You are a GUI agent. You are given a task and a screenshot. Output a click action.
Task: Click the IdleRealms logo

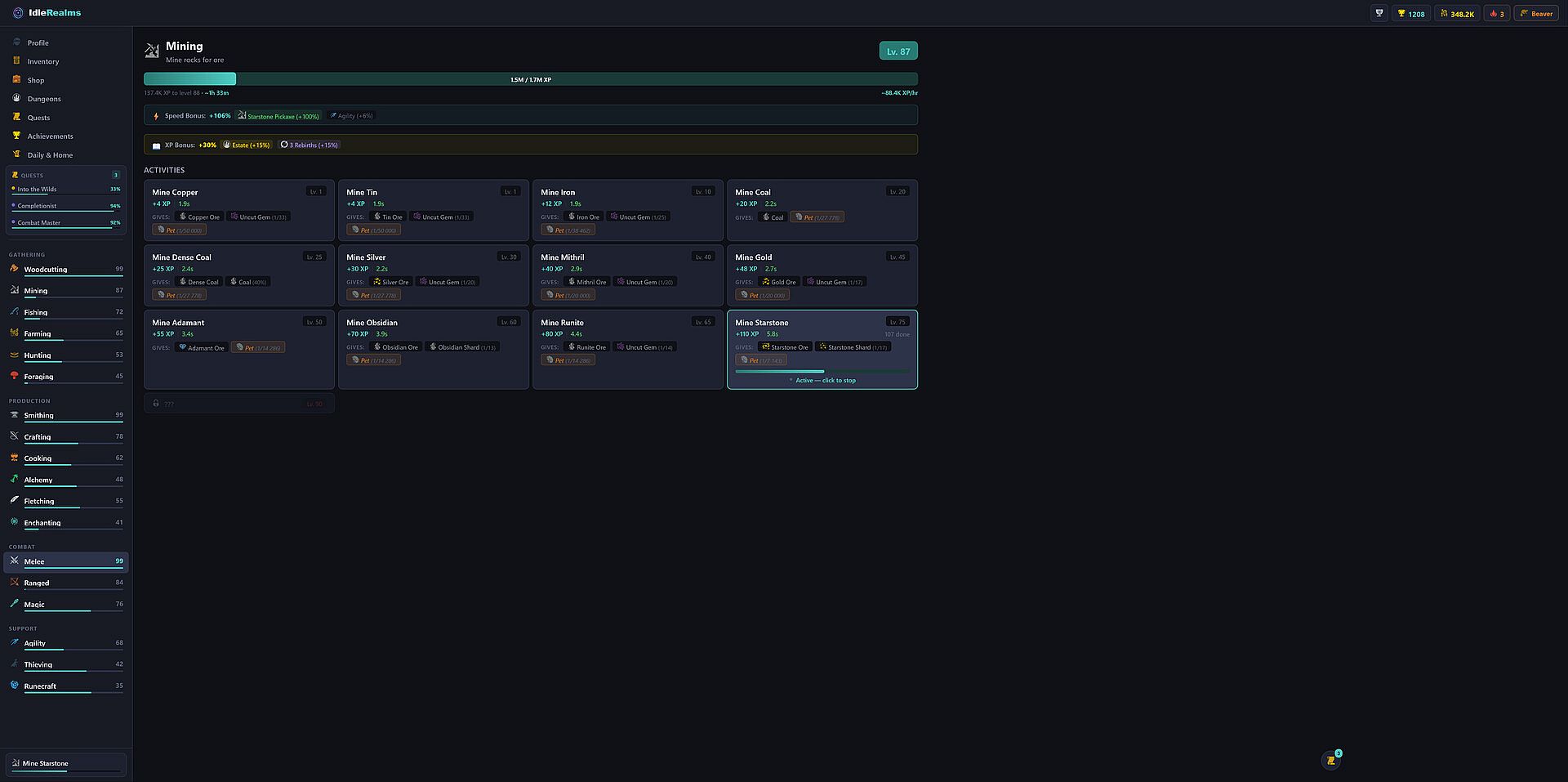47,13
